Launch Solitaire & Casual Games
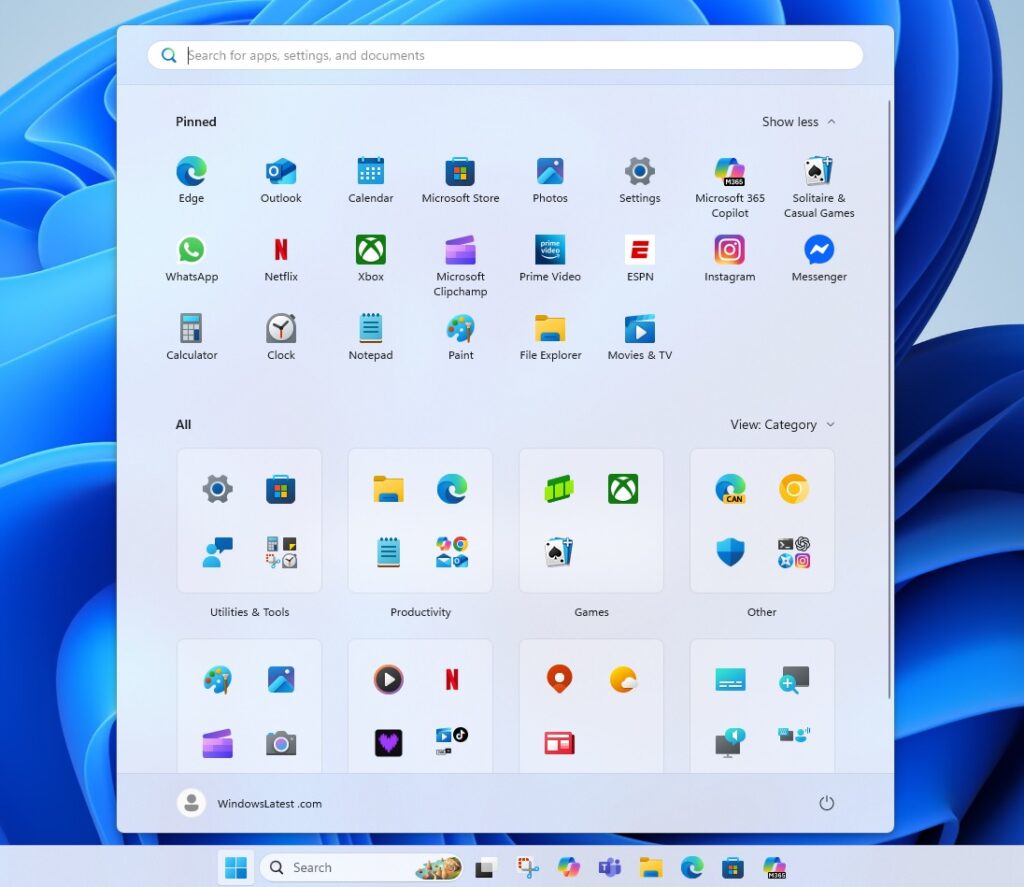This screenshot has width=1024, height=887. [x=818, y=170]
